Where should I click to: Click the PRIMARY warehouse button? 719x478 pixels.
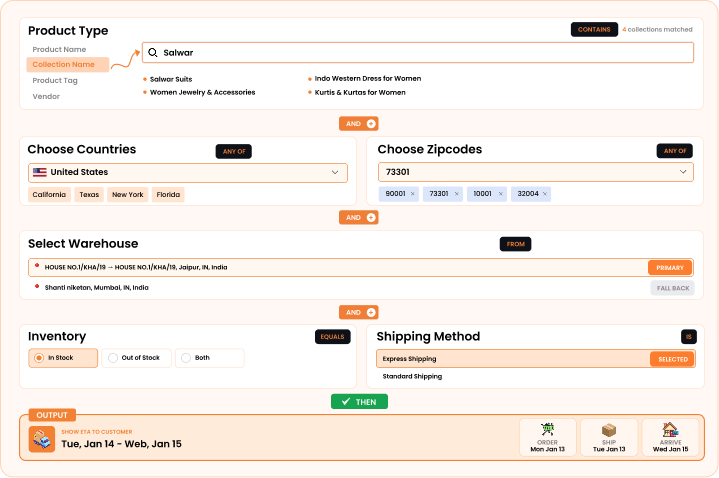(x=670, y=267)
